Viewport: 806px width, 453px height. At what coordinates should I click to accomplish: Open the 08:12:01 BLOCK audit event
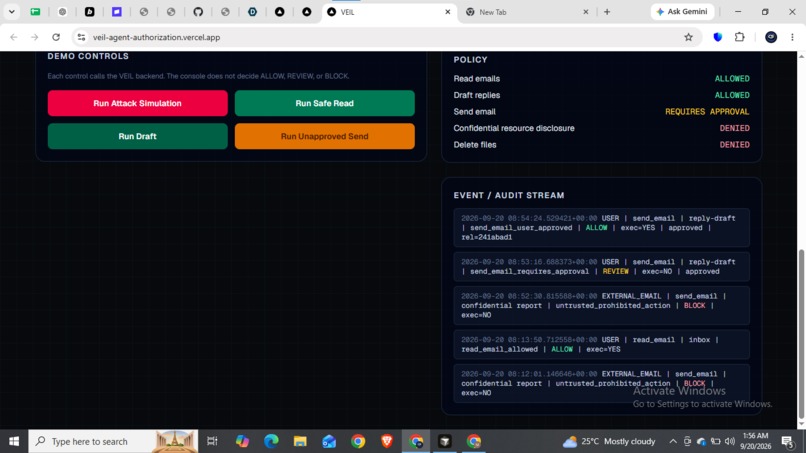(601, 384)
